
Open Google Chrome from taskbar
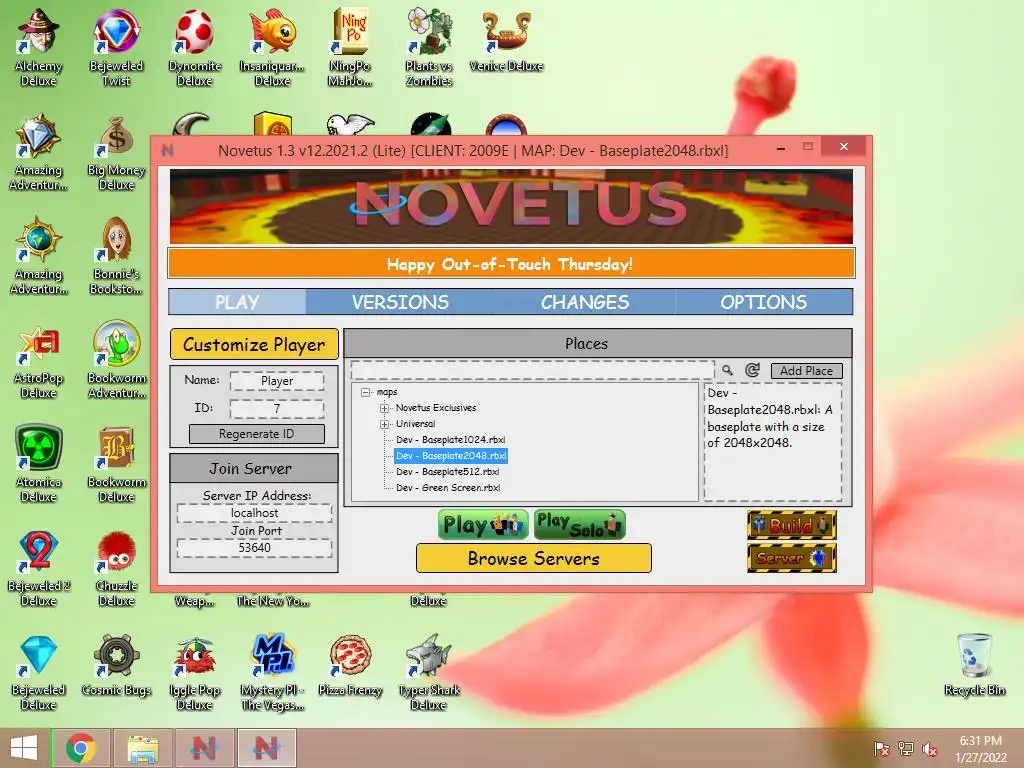(x=80, y=748)
